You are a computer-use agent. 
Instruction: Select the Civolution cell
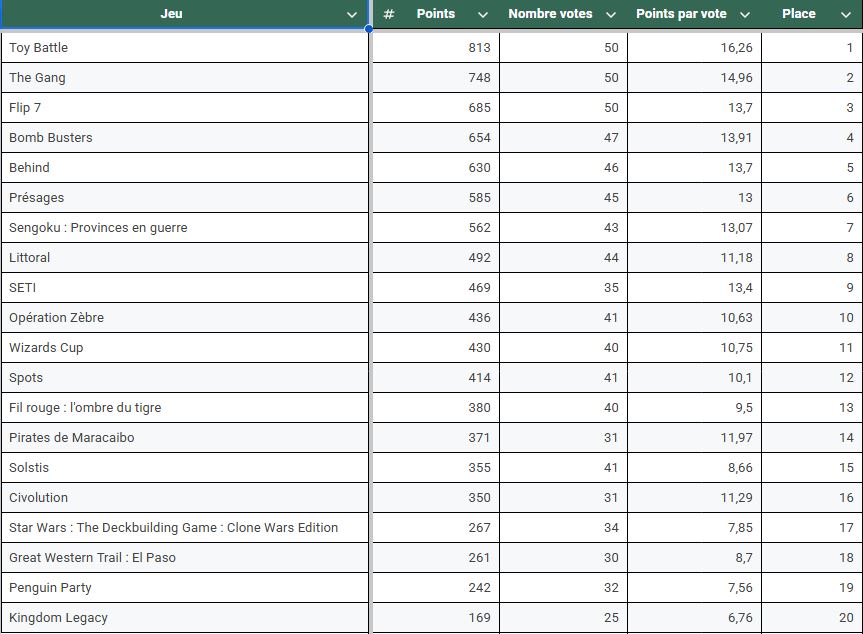[185, 498]
